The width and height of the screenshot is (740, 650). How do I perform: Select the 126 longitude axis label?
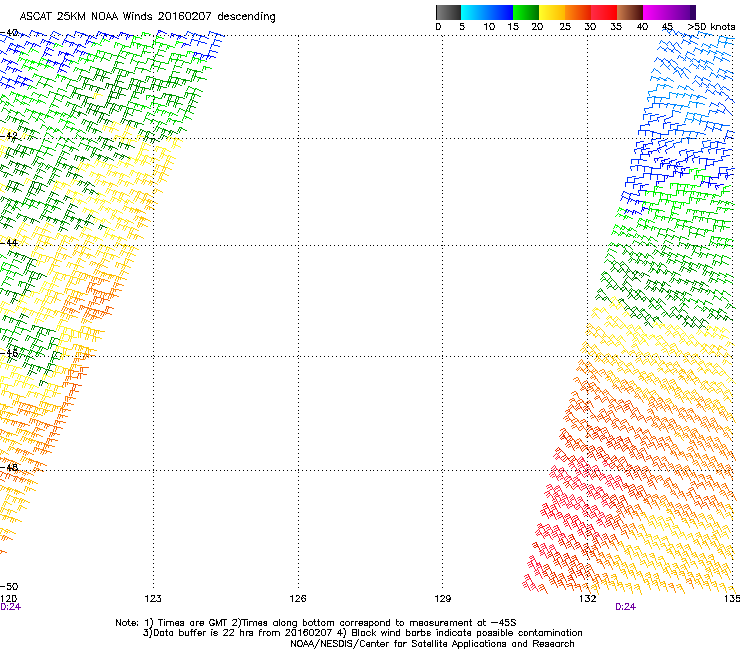point(298,598)
